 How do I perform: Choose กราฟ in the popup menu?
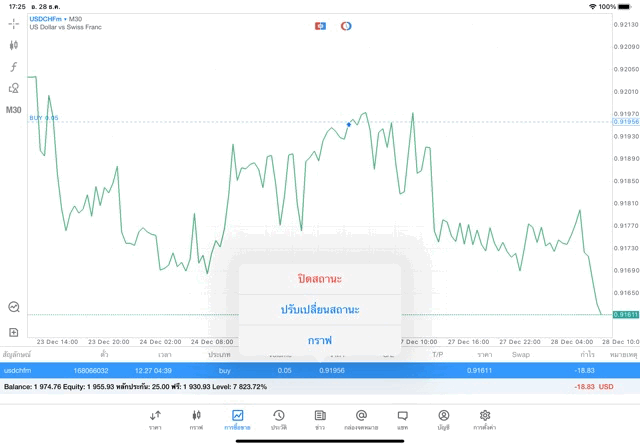319,340
